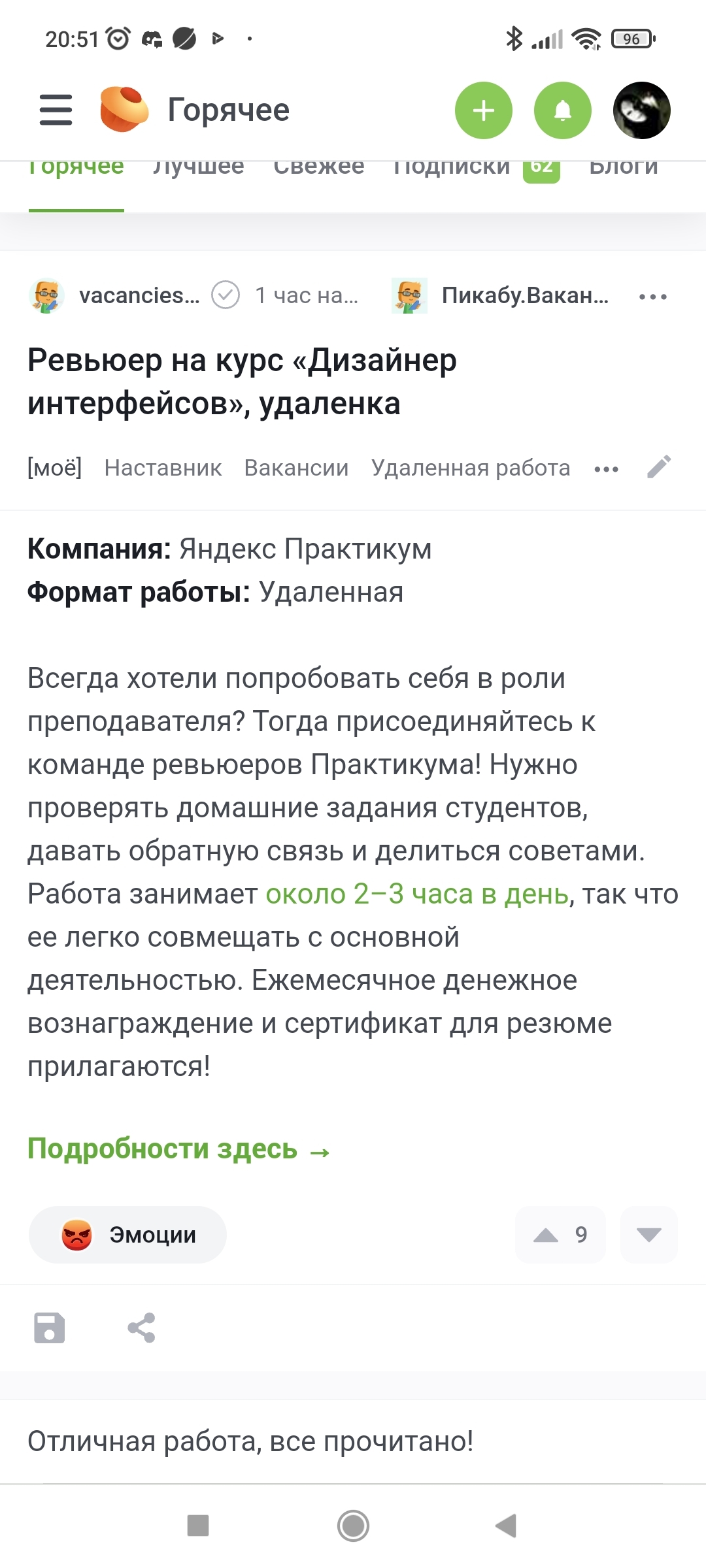The height and width of the screenshot is (1568, 706).
Task: Save the post with floppy icon
Action: click(x=50, y=1328)
